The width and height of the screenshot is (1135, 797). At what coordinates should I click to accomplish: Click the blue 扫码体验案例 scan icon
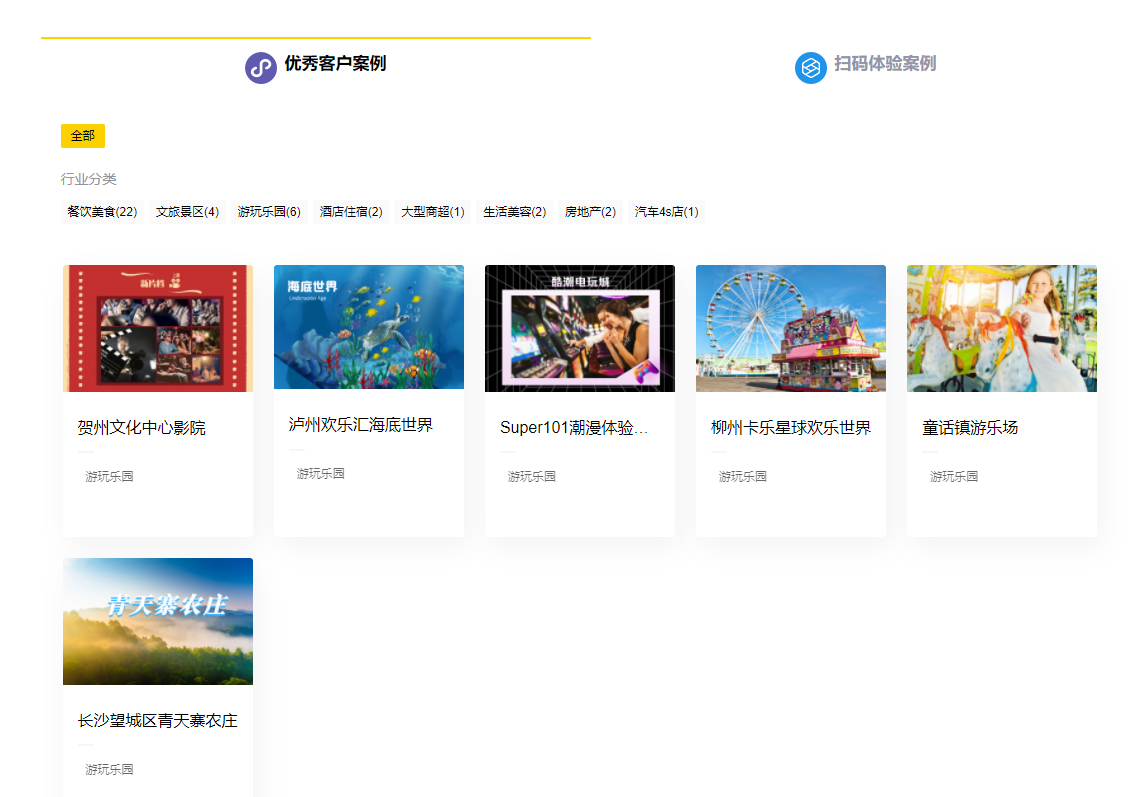[x=810, y=68]
